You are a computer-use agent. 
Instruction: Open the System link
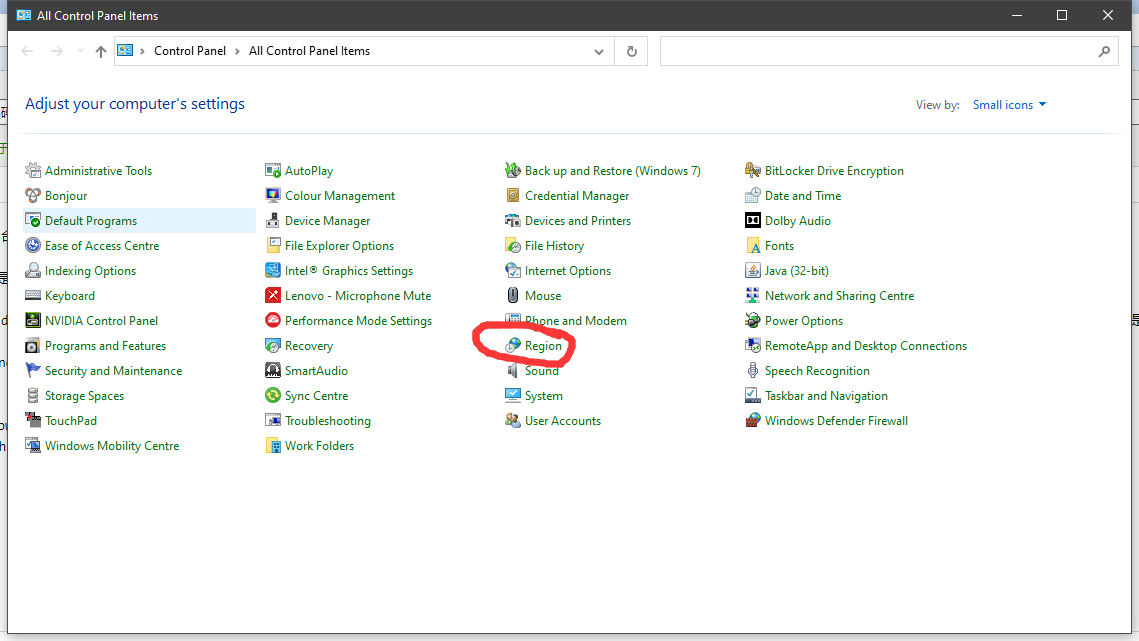click(543, 395)
